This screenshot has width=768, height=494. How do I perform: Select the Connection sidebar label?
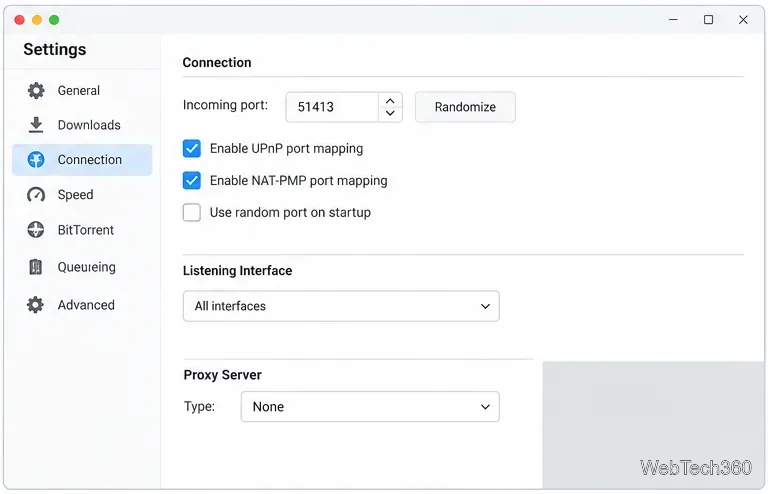[x=90, y=160]
